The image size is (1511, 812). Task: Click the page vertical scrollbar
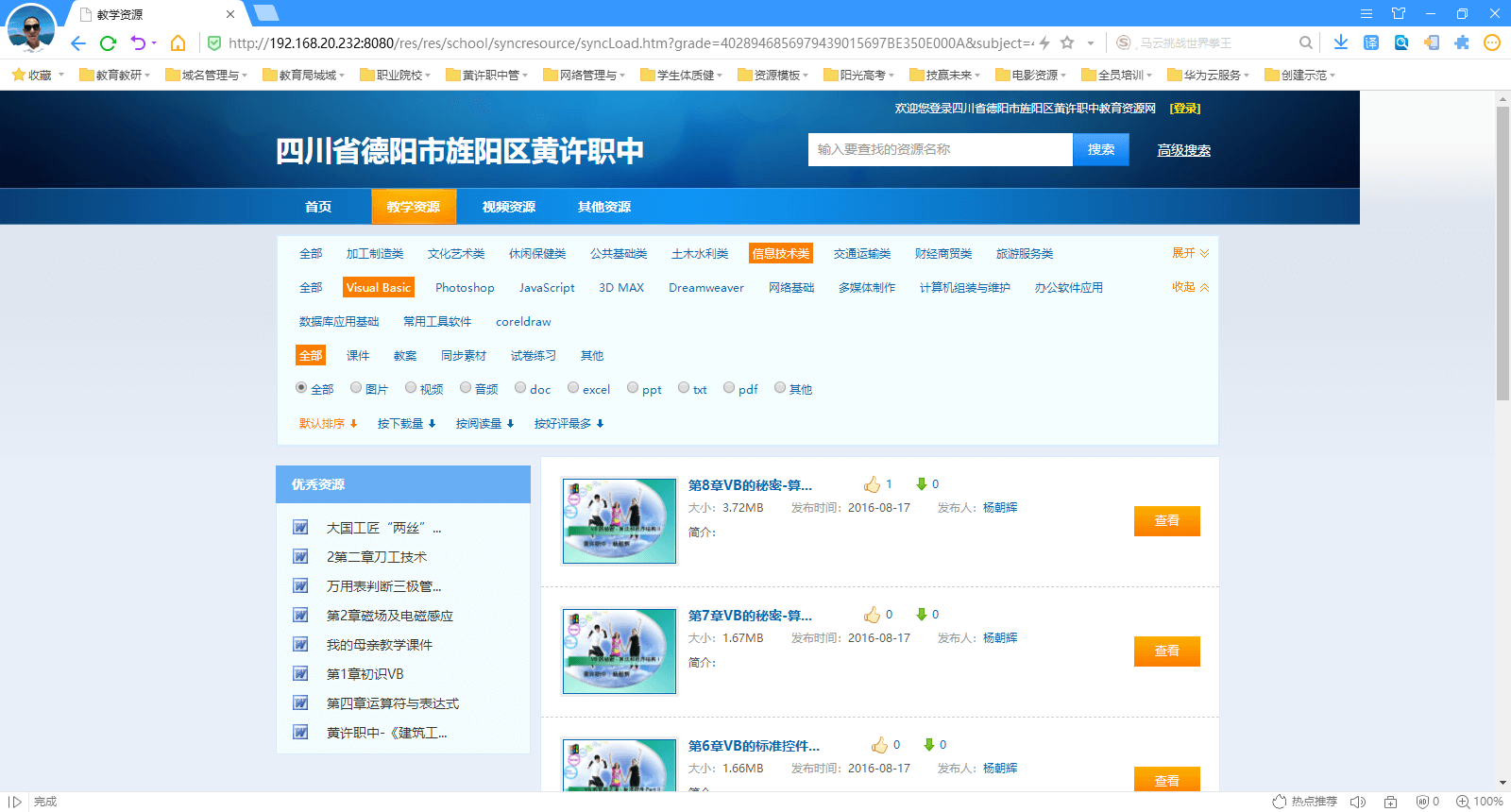pyautogui.click(x=1503, y=255)
